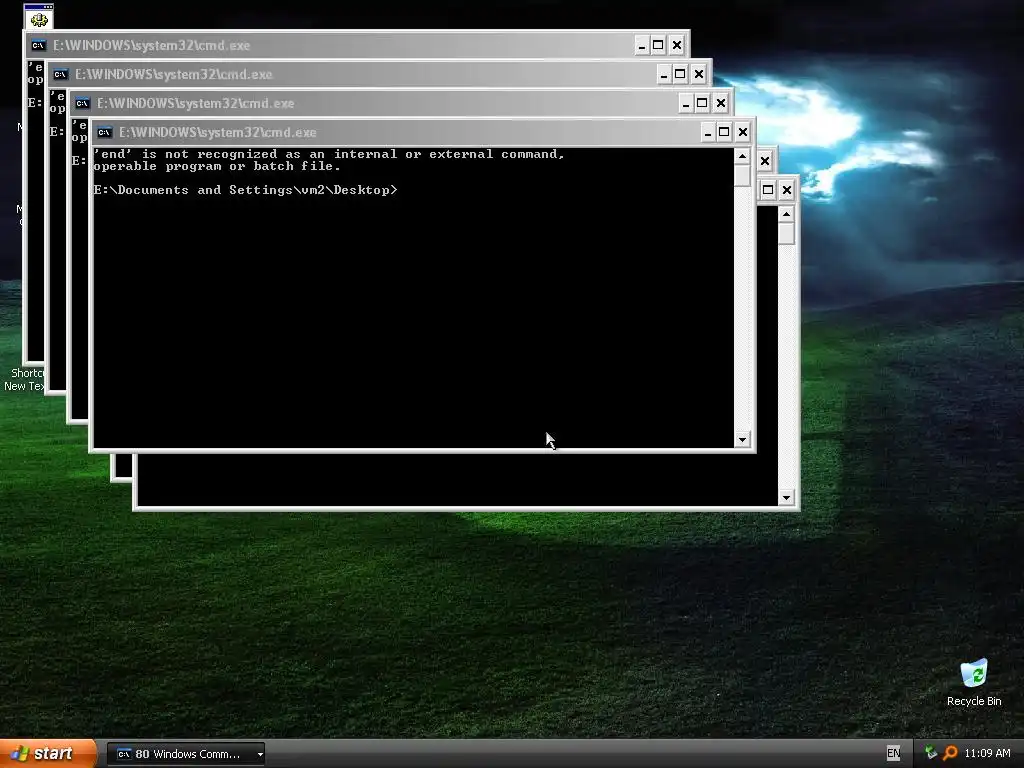The height and width of the screenshot is (768, 1024).
Task: Click the scrollbar thumb of the background cmd window
Action: coord(786,233)
